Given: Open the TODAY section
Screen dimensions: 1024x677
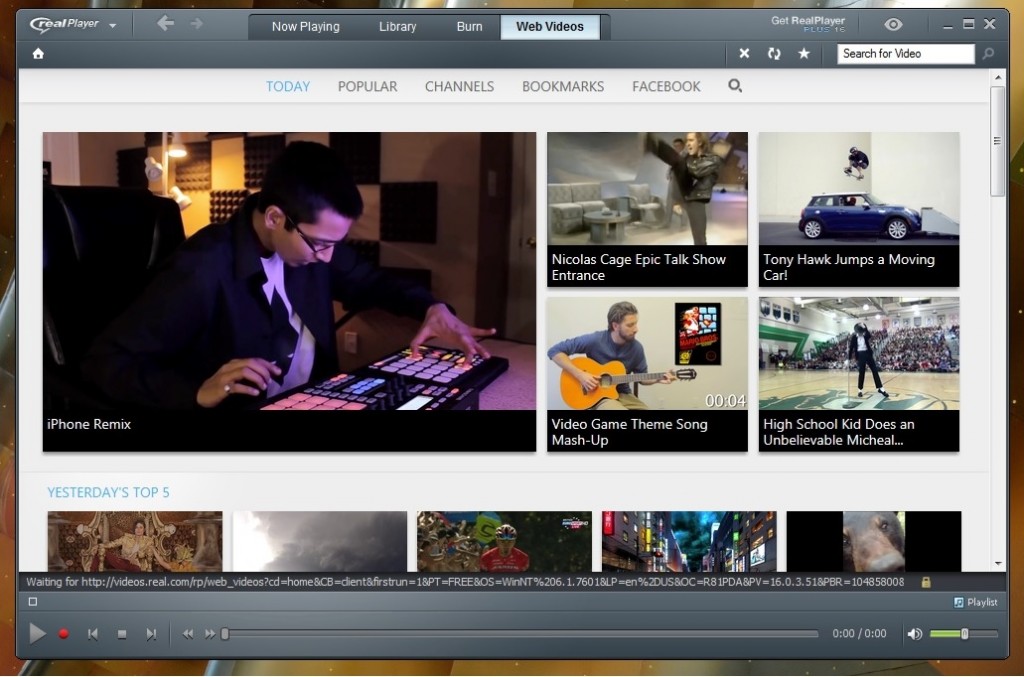Looking at the screenshot, I should [287, 86].
